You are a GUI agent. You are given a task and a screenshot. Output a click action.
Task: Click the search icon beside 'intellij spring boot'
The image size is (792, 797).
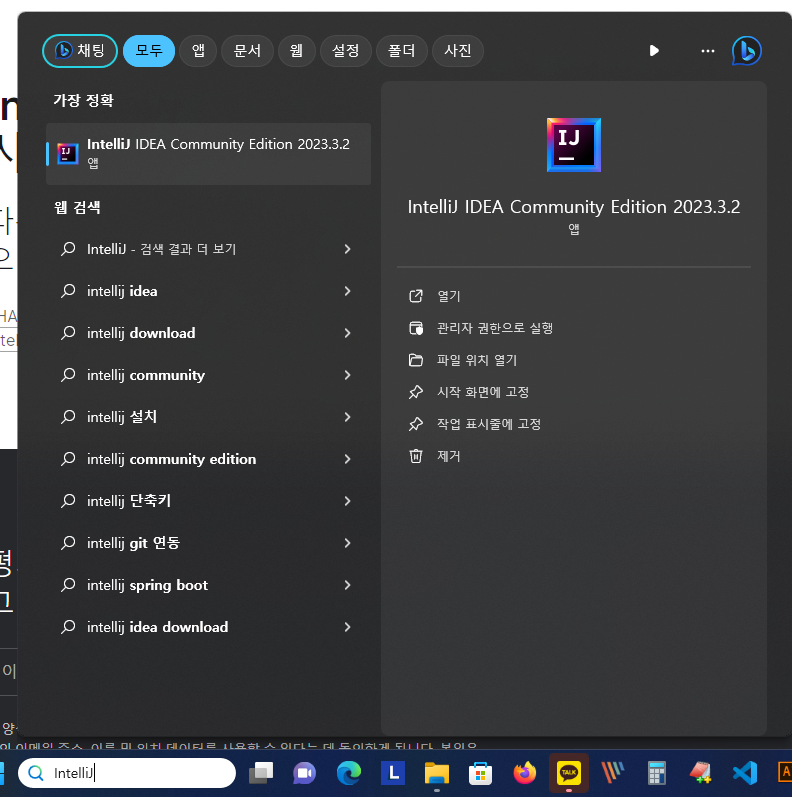coord(68,585)
